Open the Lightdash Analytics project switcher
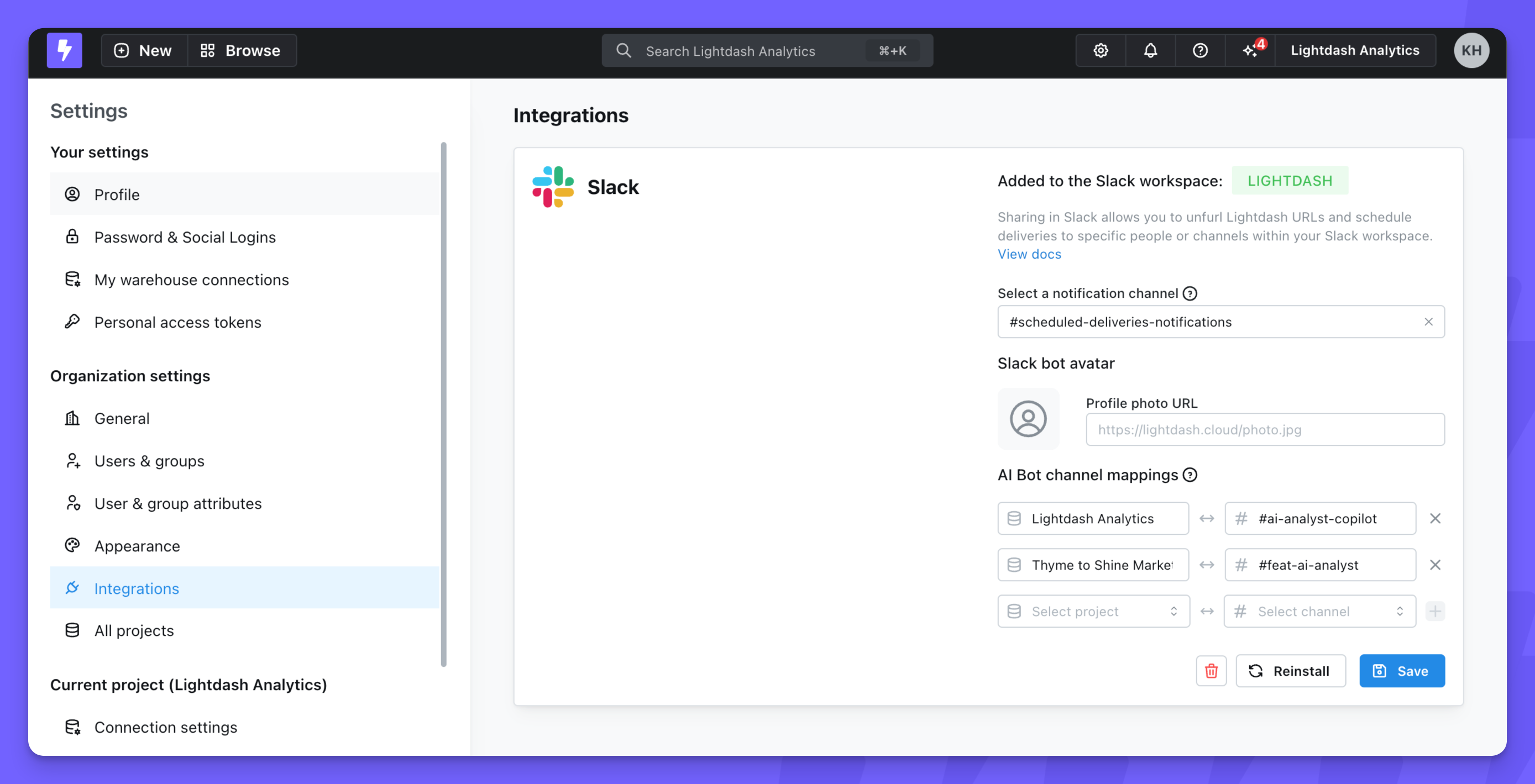This screenshot has width=1535, height=784. click(1354, 50)
